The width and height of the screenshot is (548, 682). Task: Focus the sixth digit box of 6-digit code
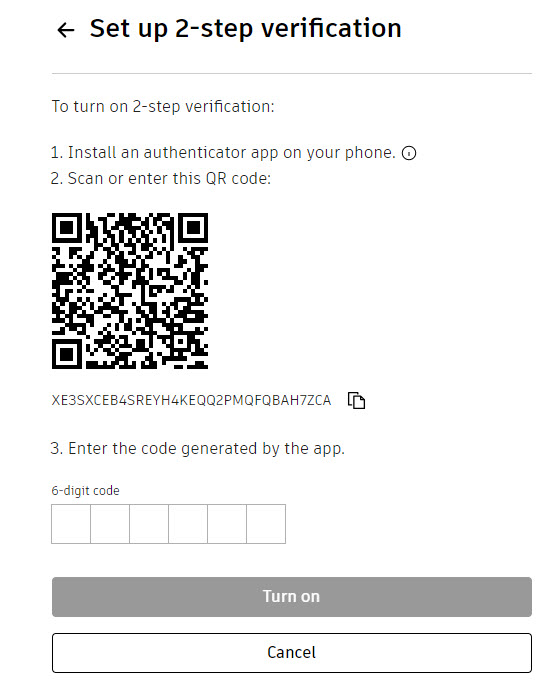(x=266, y=524)
